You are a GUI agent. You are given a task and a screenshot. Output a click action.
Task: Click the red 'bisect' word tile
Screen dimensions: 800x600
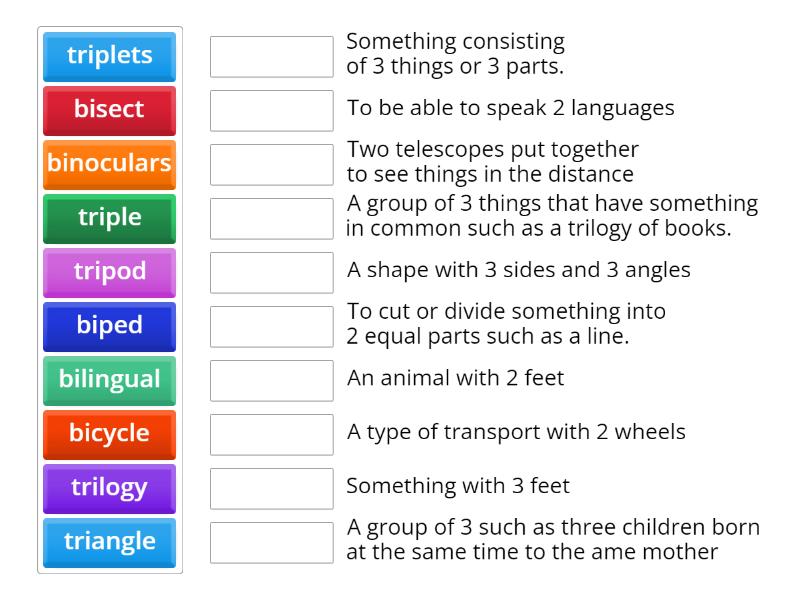[110, 110]
